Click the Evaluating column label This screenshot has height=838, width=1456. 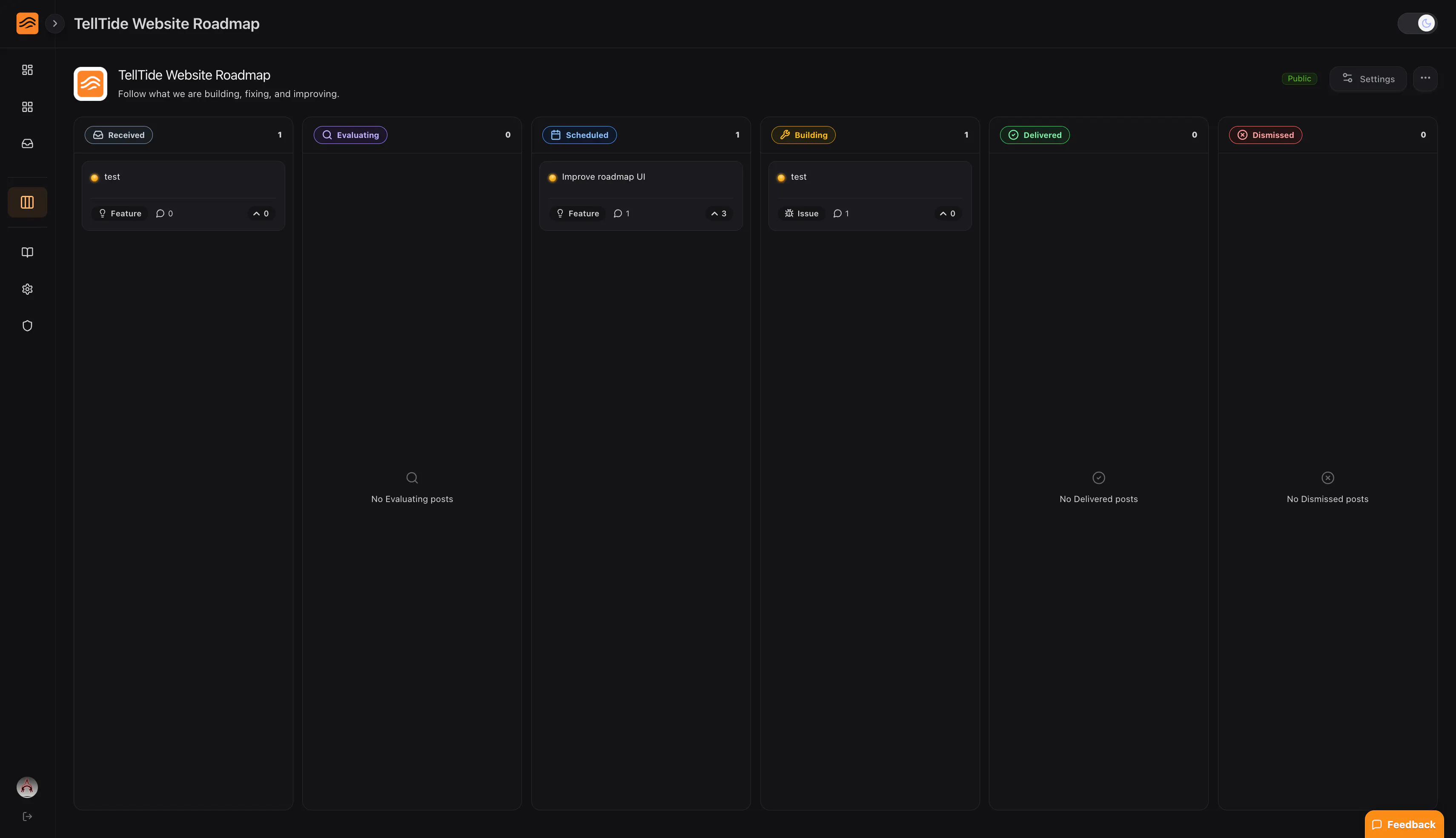coord(350,135)
